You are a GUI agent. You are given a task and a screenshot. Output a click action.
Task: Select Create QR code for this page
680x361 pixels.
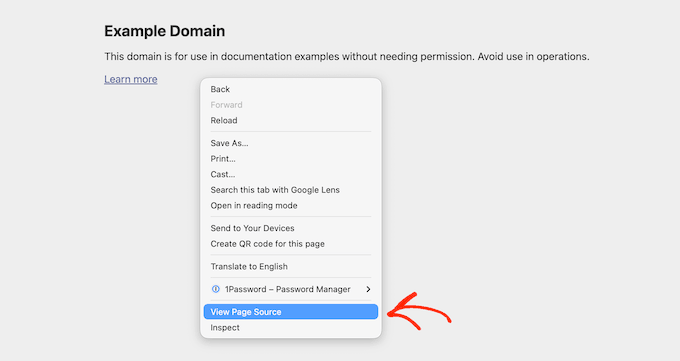291,244
